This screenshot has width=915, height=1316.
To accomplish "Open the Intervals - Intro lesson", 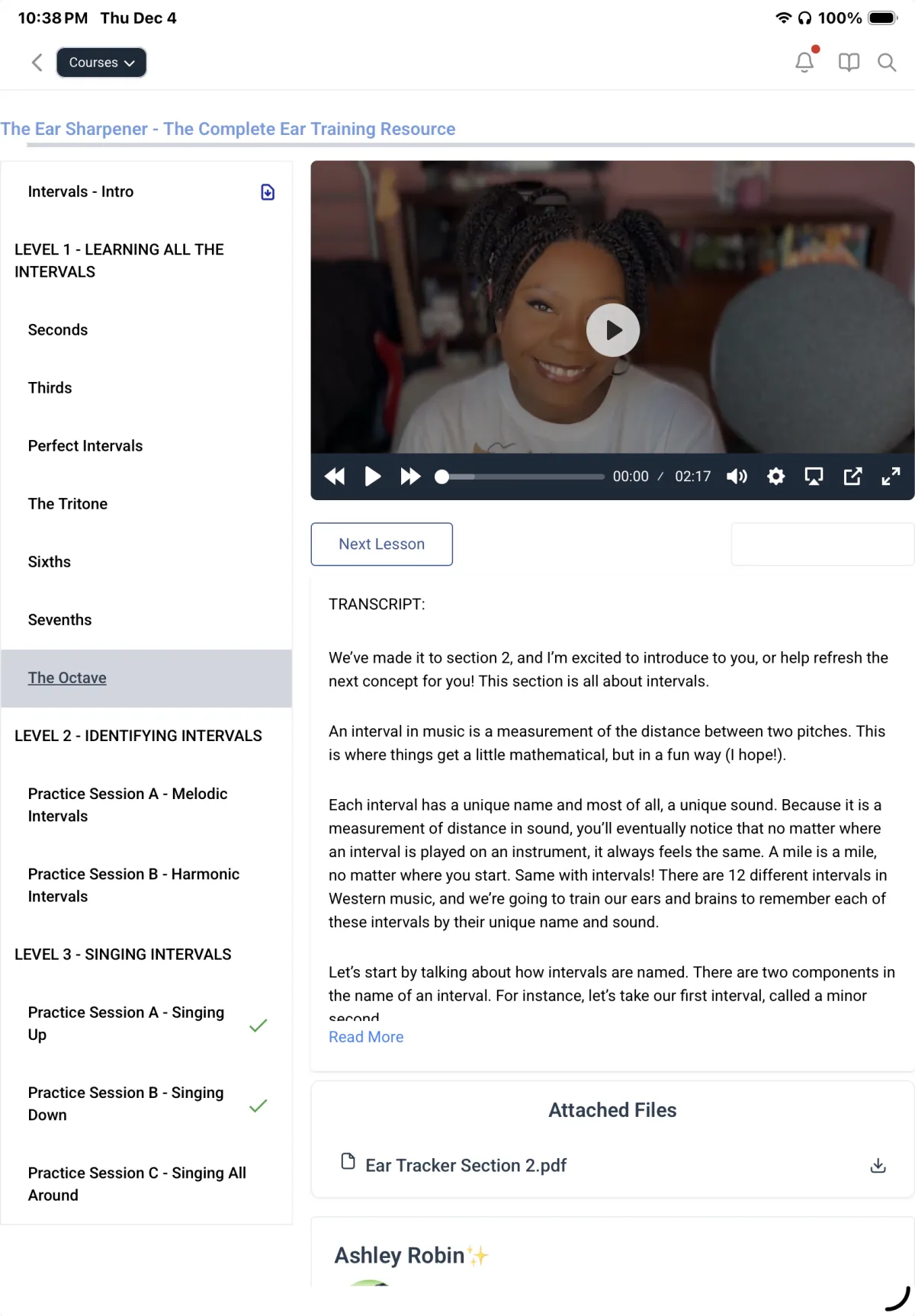I will (81, 191).
